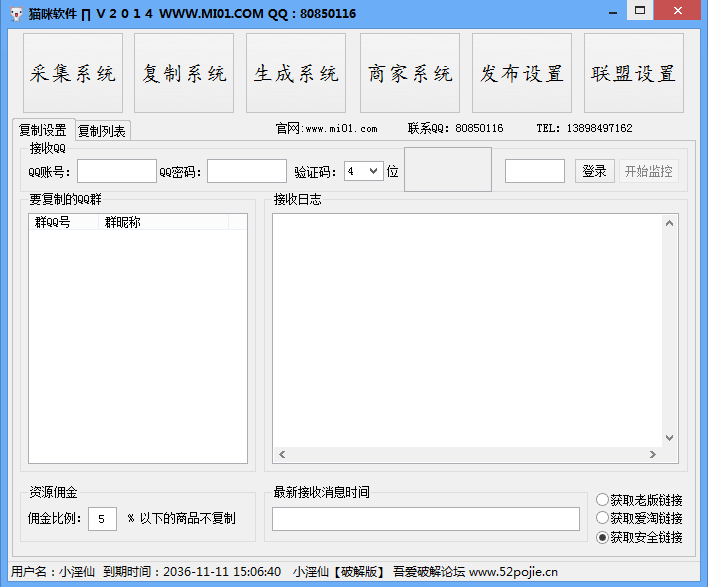Focus the QQ账号 input field
The width and height of the screenshot is (708, 587).
116,171
